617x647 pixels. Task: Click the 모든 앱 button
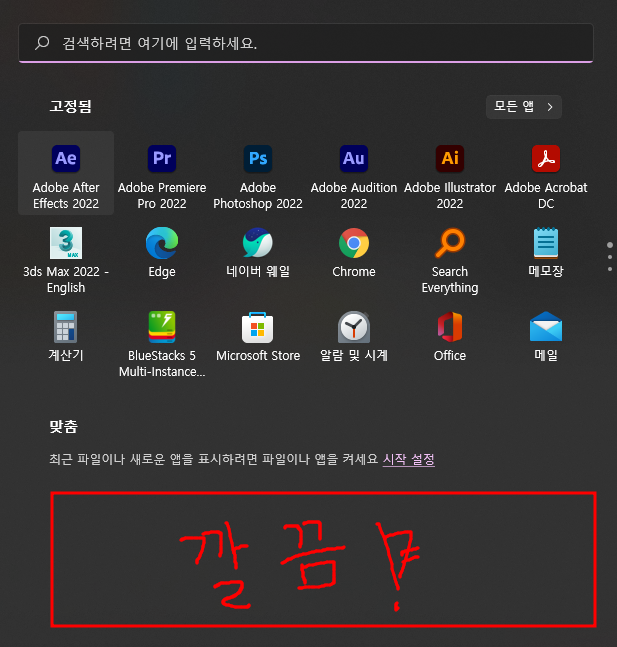[x=524, y=107]
